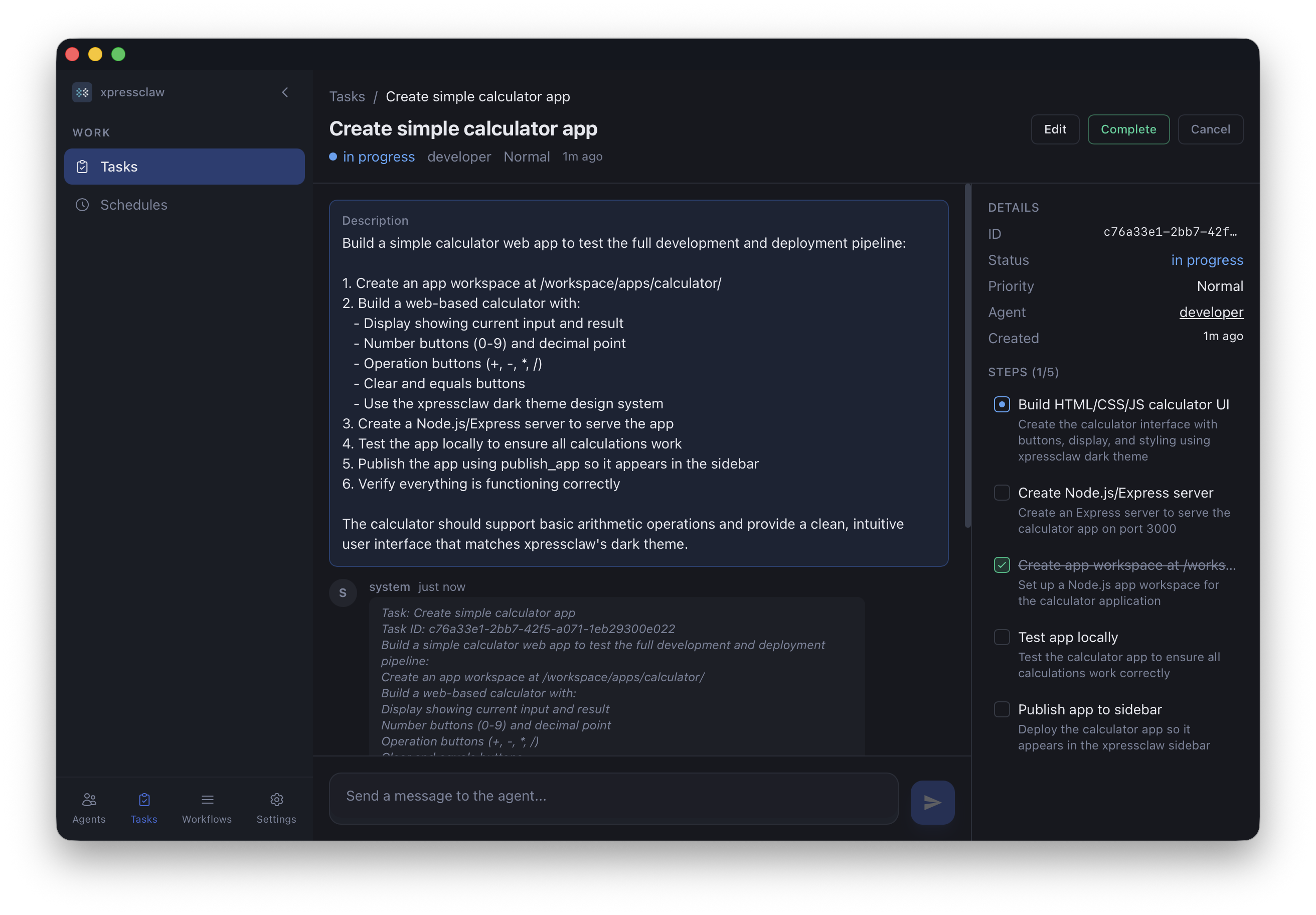
Task: Click the Schedules clock icon
Action: (83, 205)
